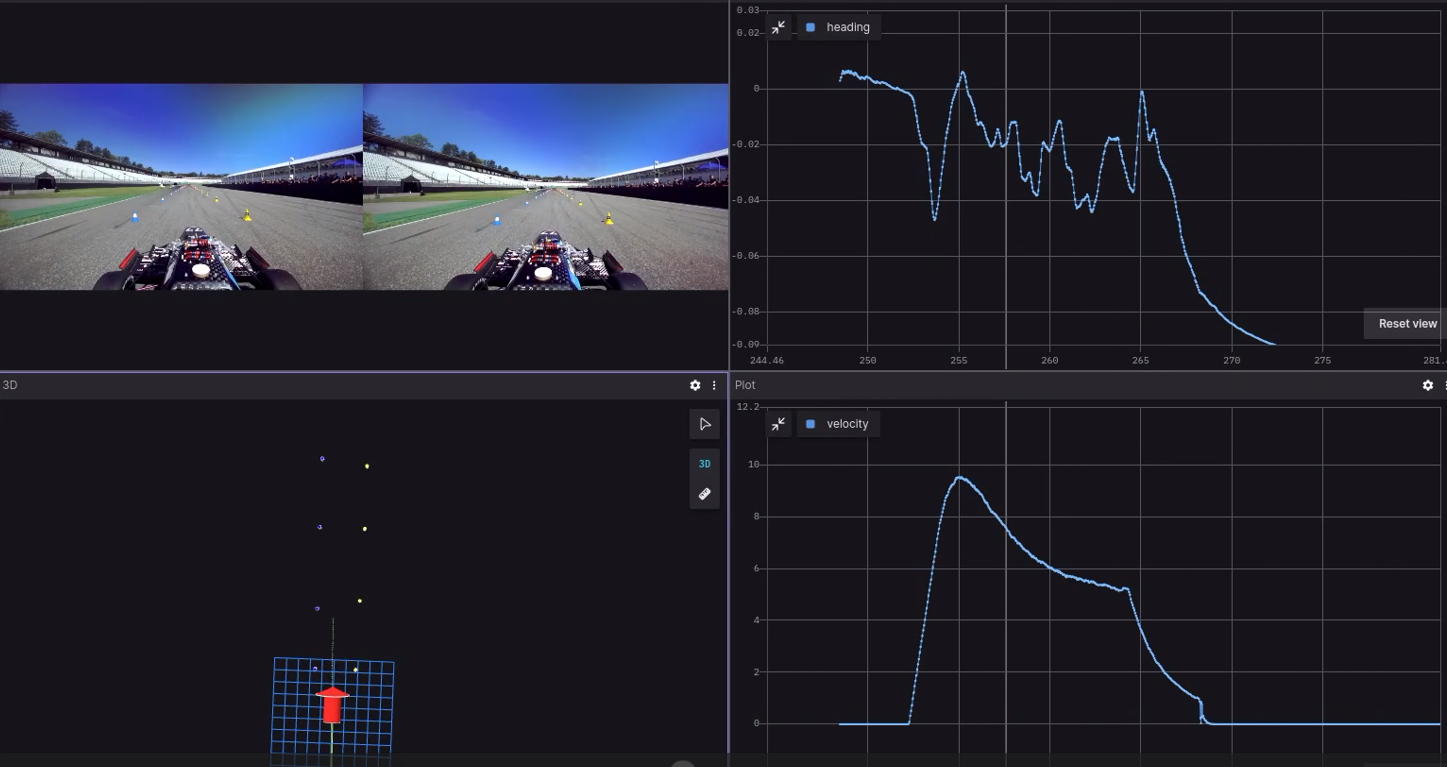The image size is (1447, 767).
Task: Select the interaction cursor tool in 3D panel
Action: [x=704, y=424]
